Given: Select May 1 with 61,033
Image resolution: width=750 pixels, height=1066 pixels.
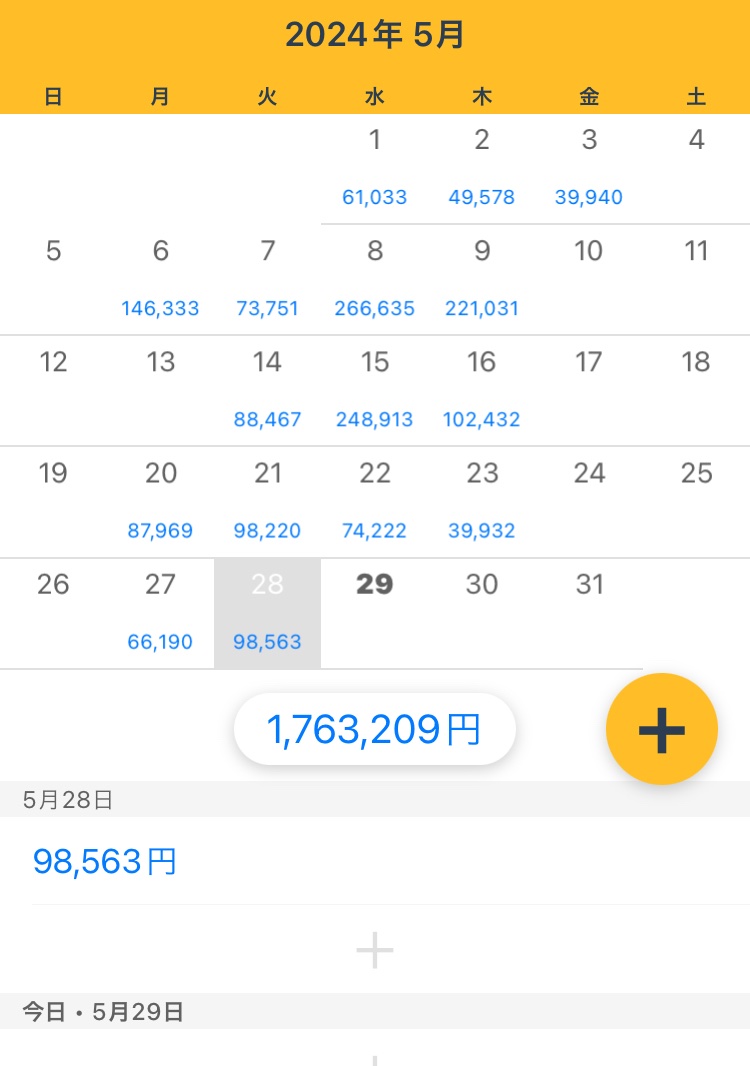Looking at the screenshot, I should tap(375, 169).
